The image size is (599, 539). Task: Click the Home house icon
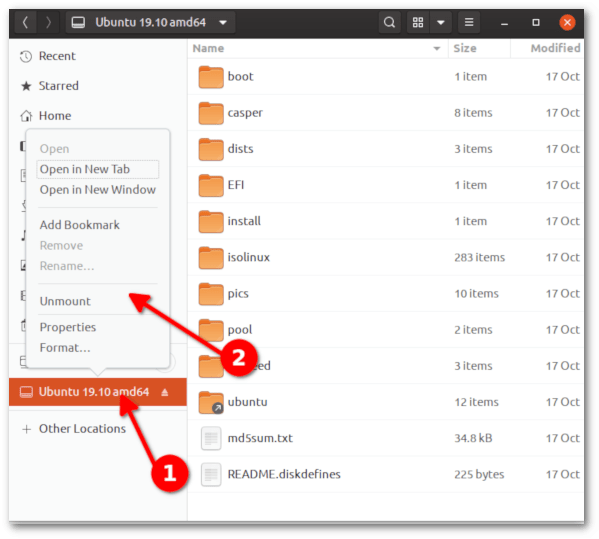26,116
